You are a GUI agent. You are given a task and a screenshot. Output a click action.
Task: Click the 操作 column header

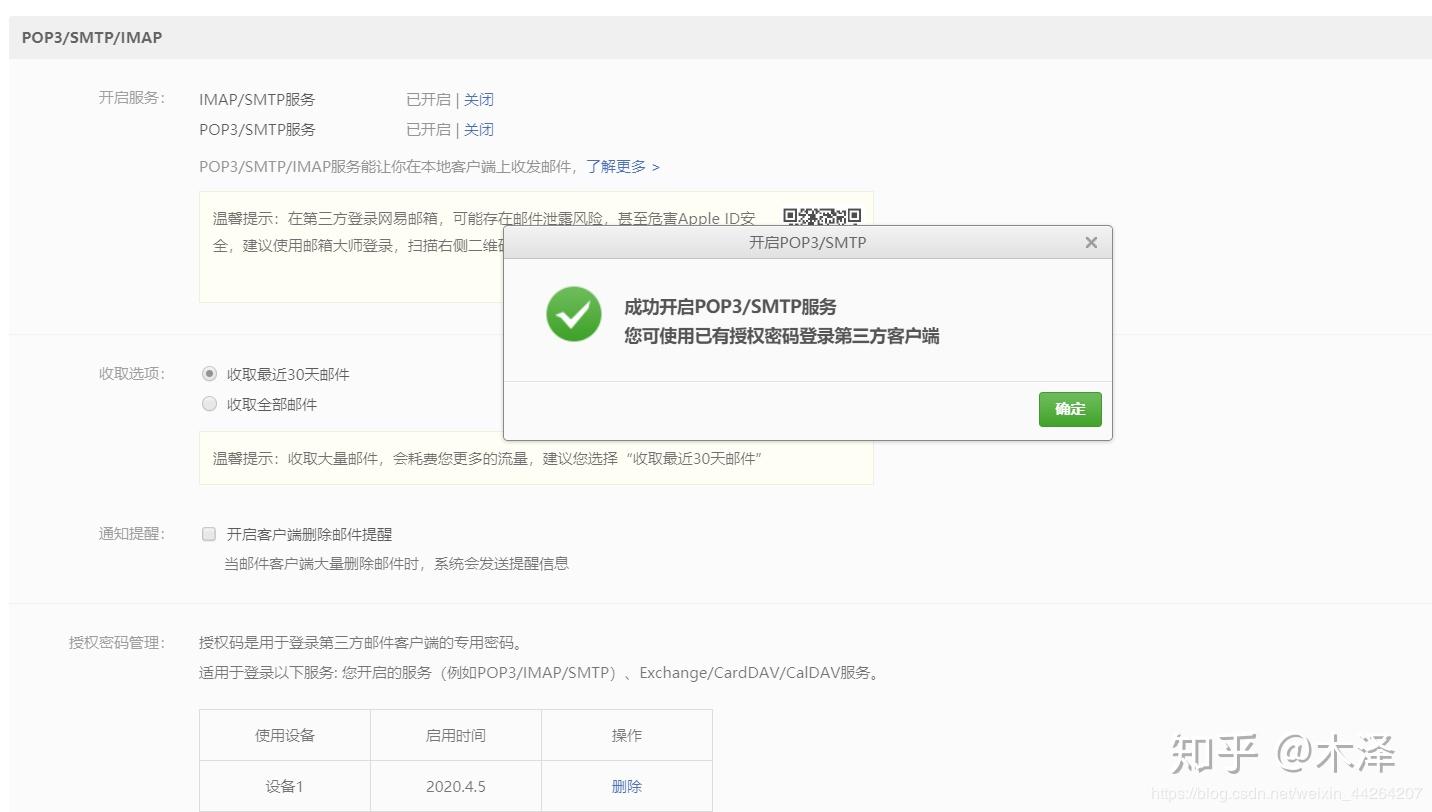(625, 734)
